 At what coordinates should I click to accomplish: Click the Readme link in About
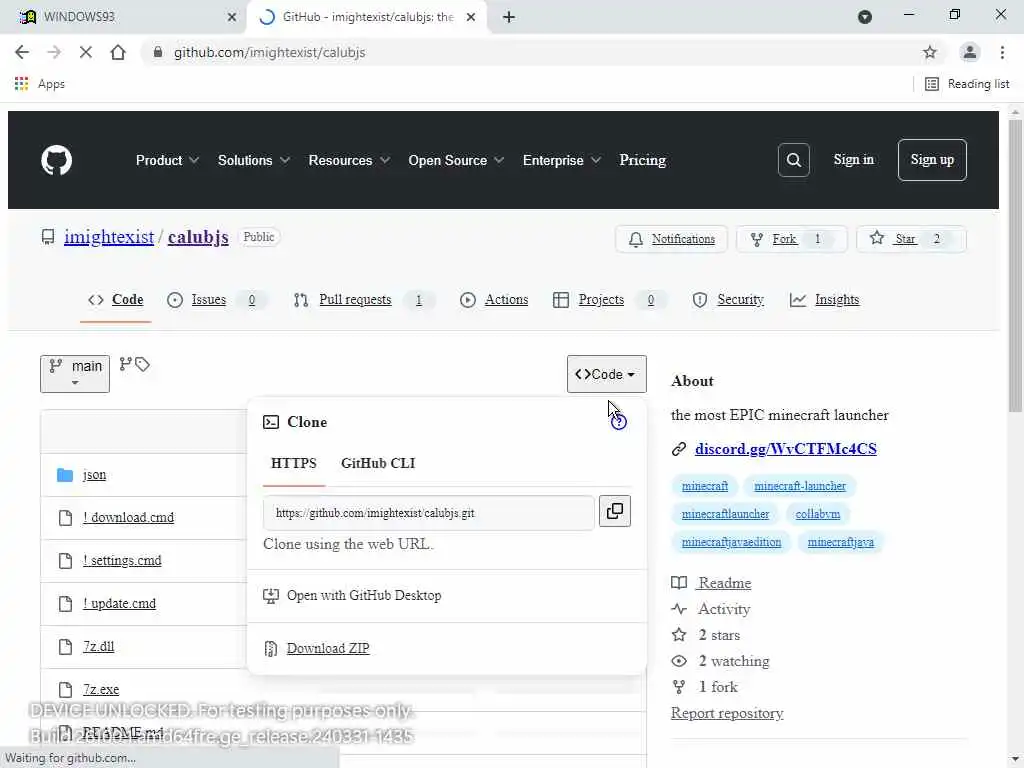(x=724, y=583)
